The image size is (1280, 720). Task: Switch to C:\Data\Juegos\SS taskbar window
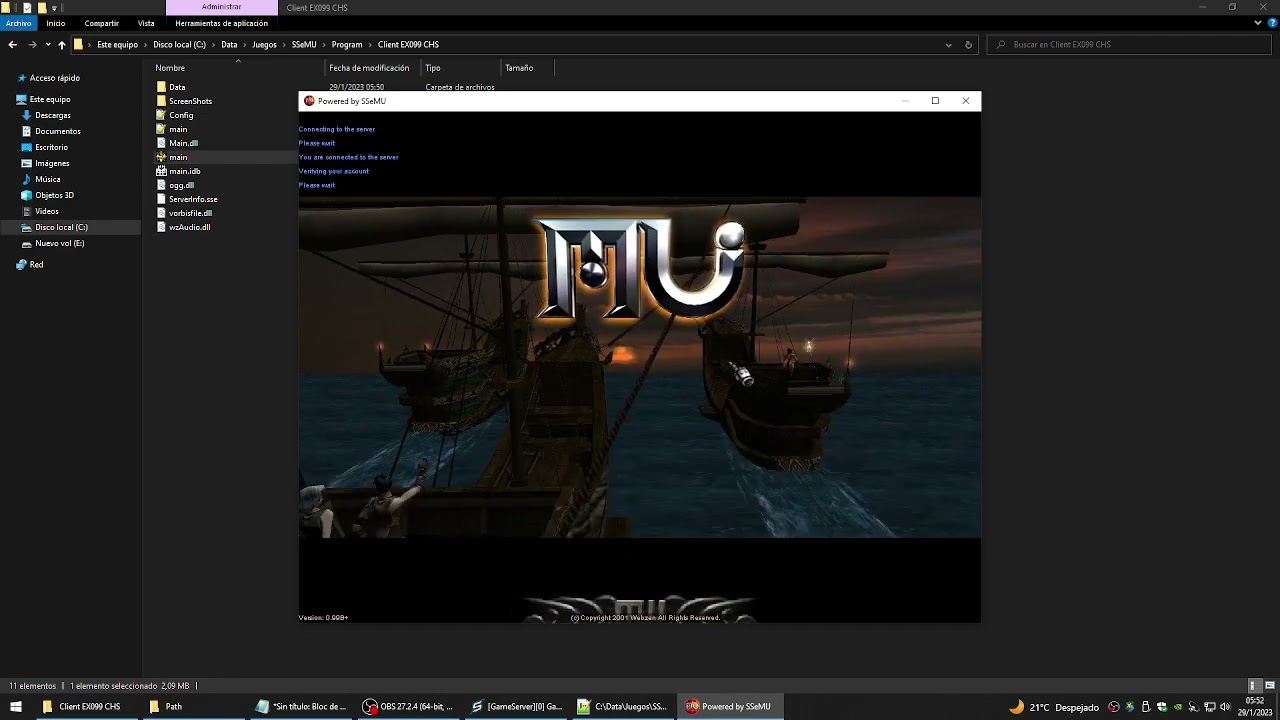pos(622,707)
